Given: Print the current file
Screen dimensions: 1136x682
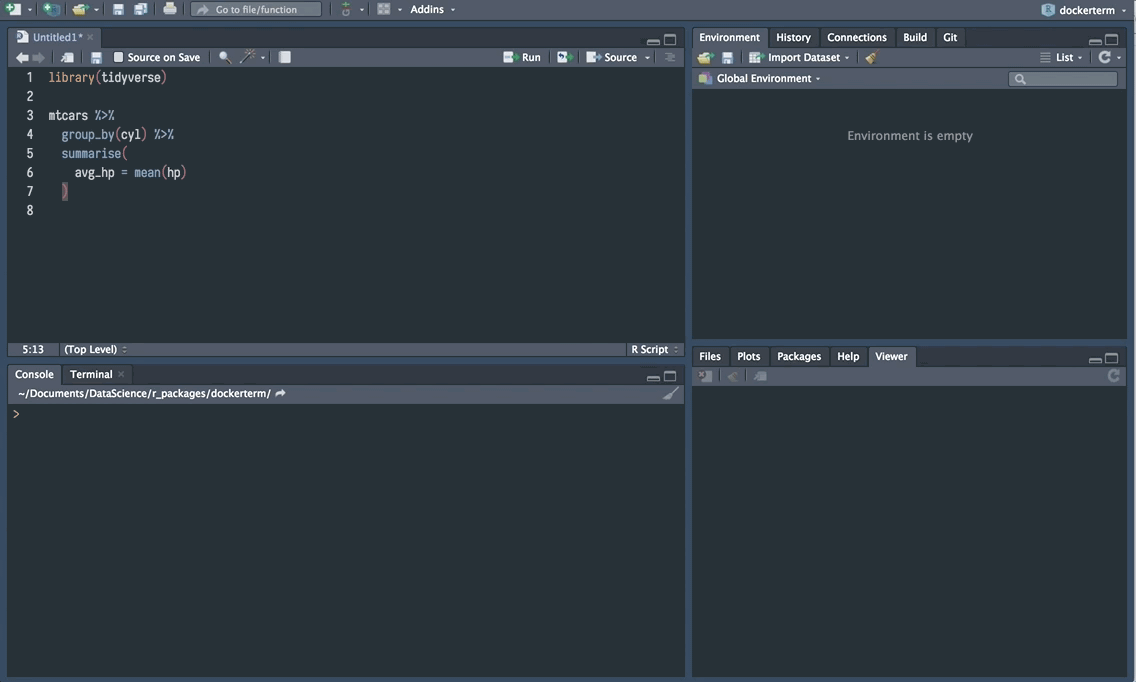Looking at the screenshot, I should point(170,9).
